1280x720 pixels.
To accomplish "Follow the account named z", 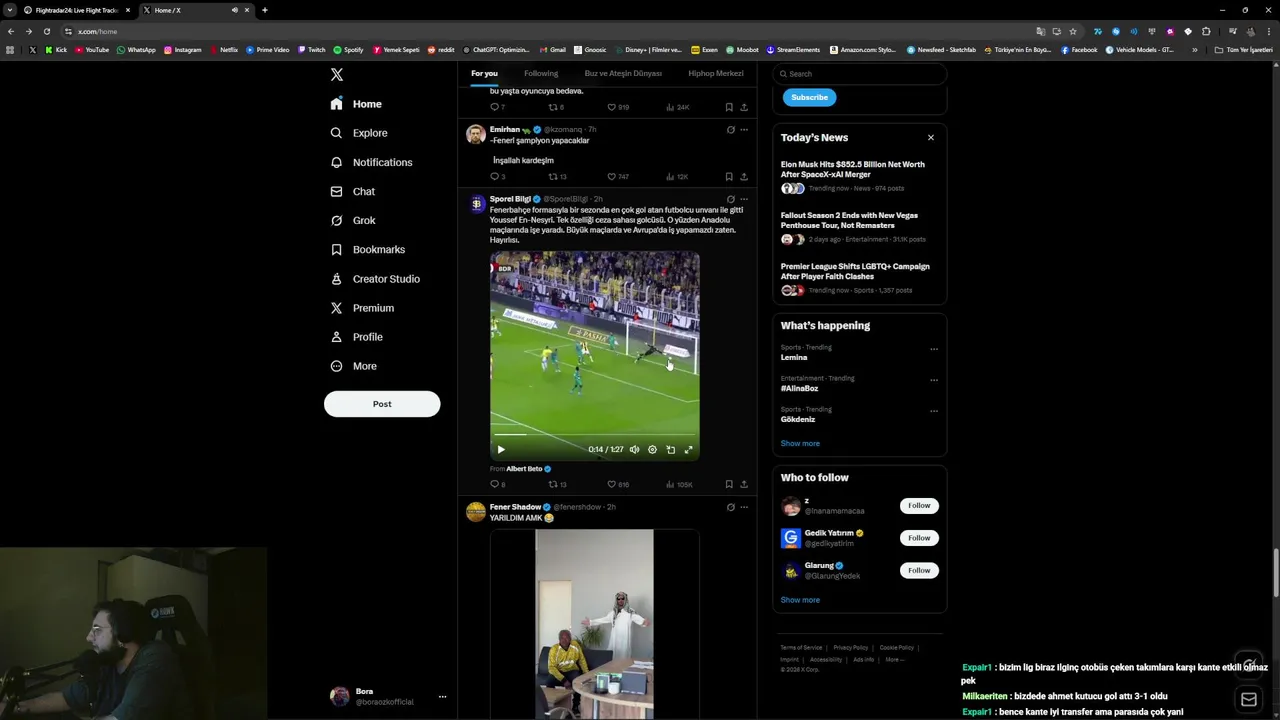I will (x=919, y=506).
